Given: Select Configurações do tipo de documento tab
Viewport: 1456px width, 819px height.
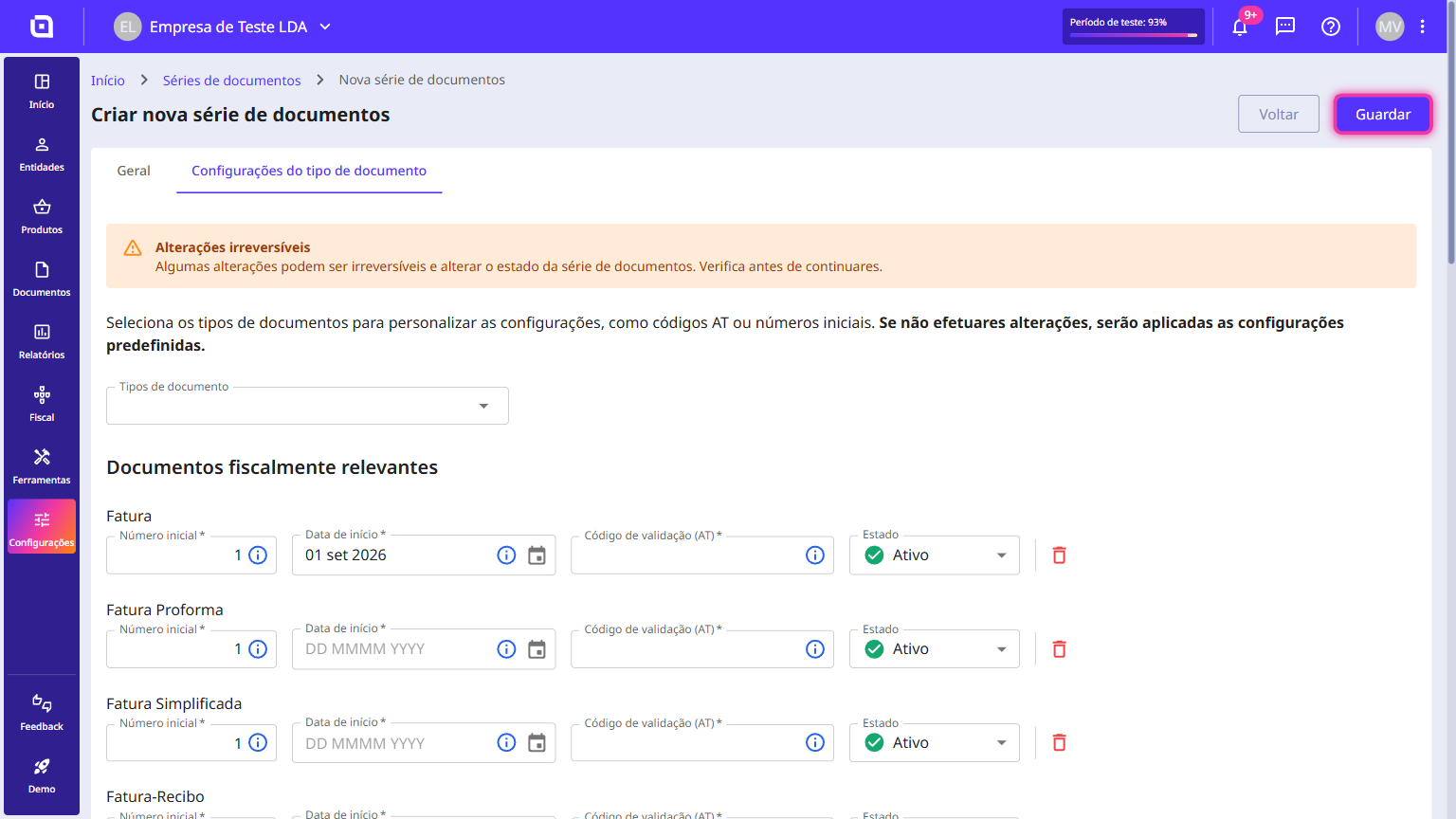Looking at the screenshot, I should 309,171.
